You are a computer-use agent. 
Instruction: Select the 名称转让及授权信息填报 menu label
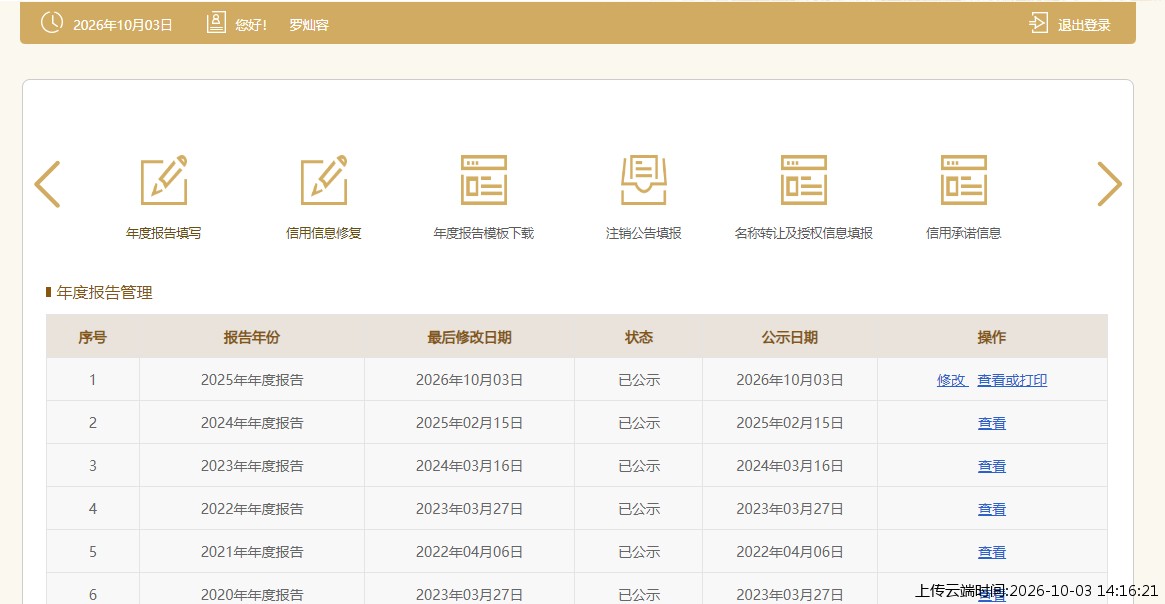[x=804, y=233]
